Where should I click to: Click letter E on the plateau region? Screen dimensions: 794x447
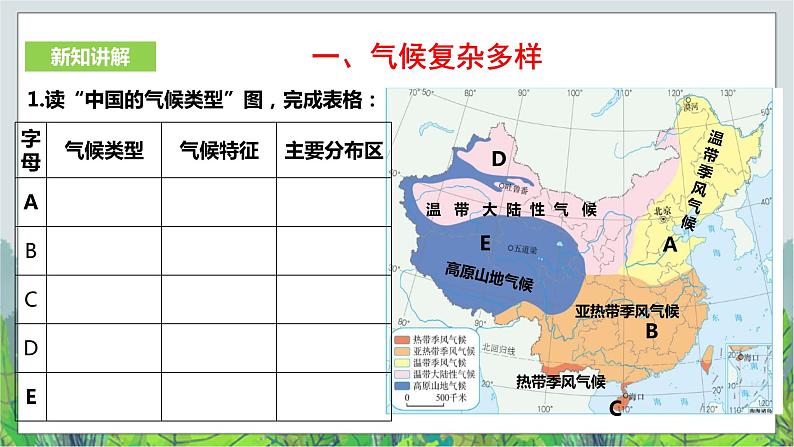pos(485,243)
